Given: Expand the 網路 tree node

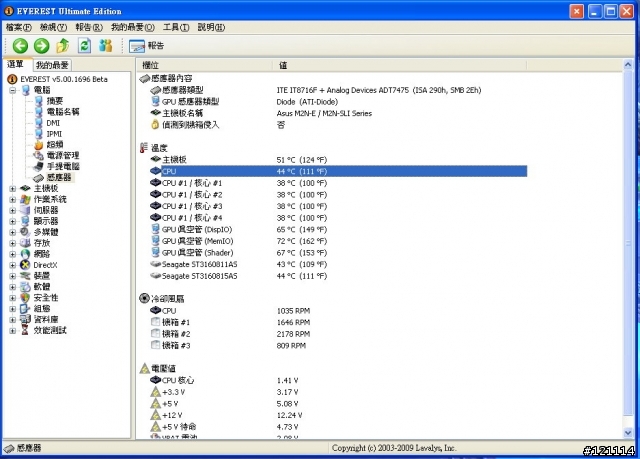Looking at the screenshot, I should click(13, 254).
